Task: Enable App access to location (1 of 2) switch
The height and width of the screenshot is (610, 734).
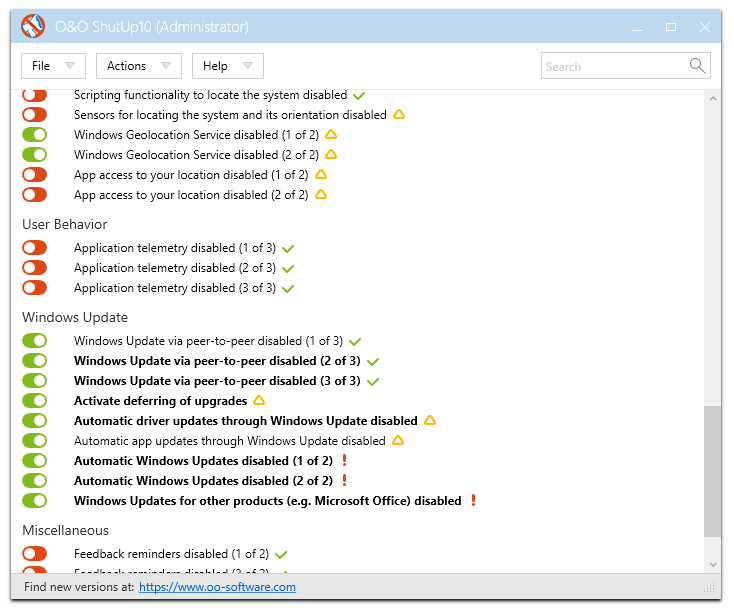Action: tap(35, 174)
